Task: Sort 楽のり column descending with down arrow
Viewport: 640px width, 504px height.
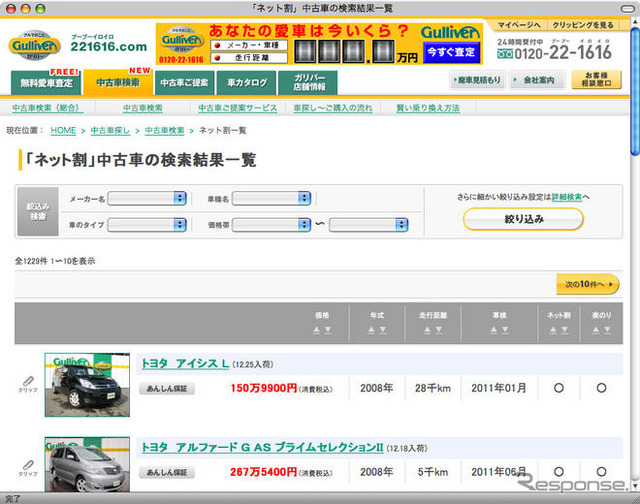Action: pos(607,330)
